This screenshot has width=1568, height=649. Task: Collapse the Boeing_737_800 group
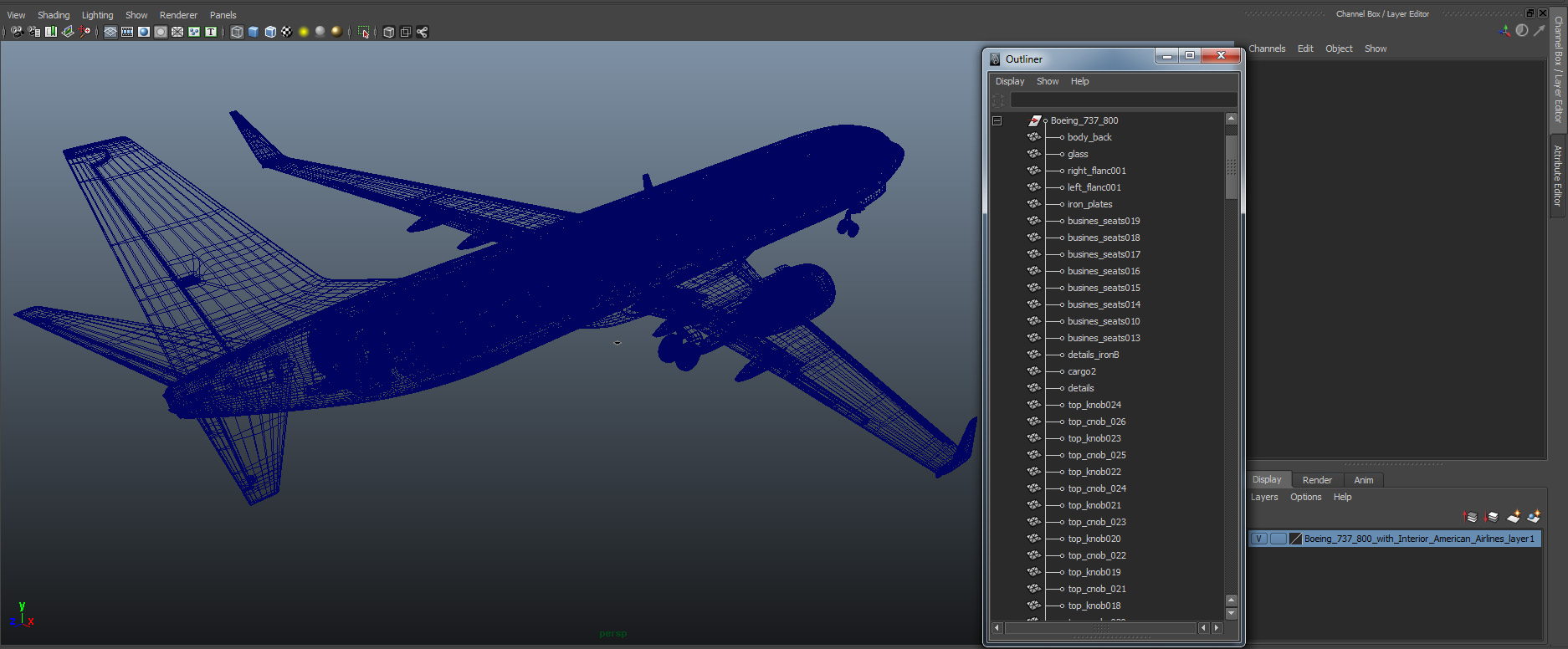(x=997, y=120)
